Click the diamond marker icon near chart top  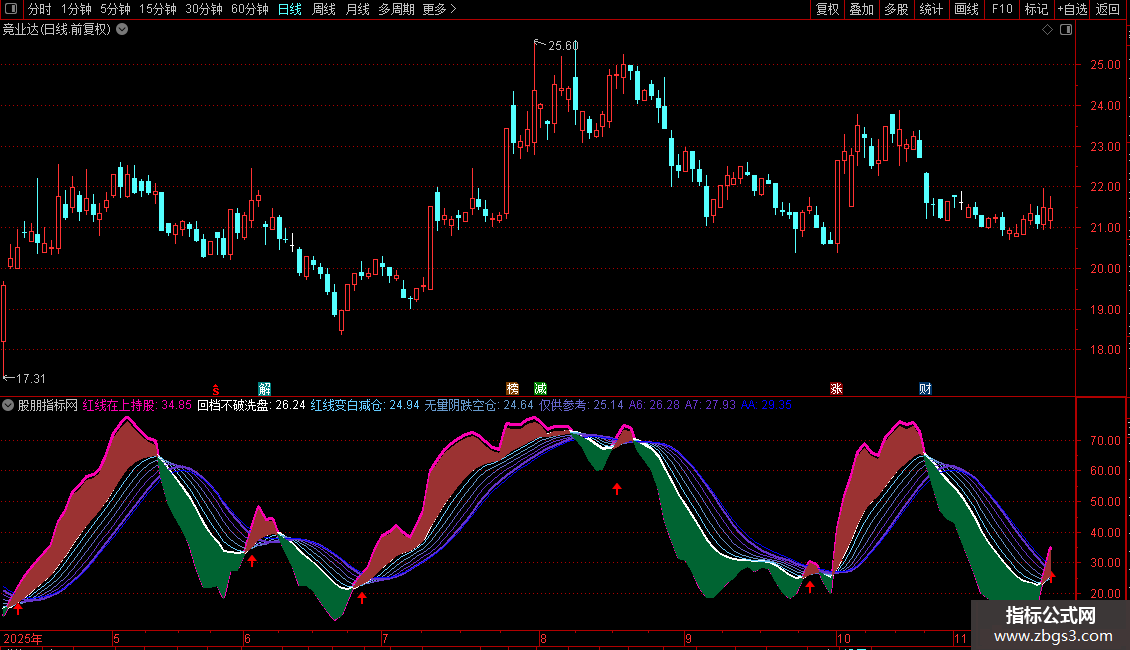pos(1048,30)
